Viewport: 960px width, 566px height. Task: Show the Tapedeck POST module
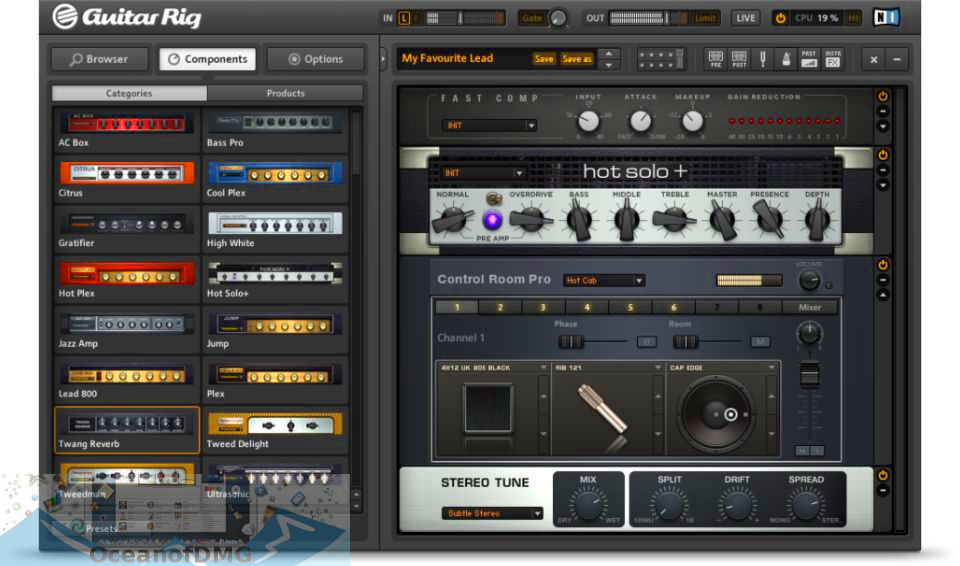tap(739, 59)
